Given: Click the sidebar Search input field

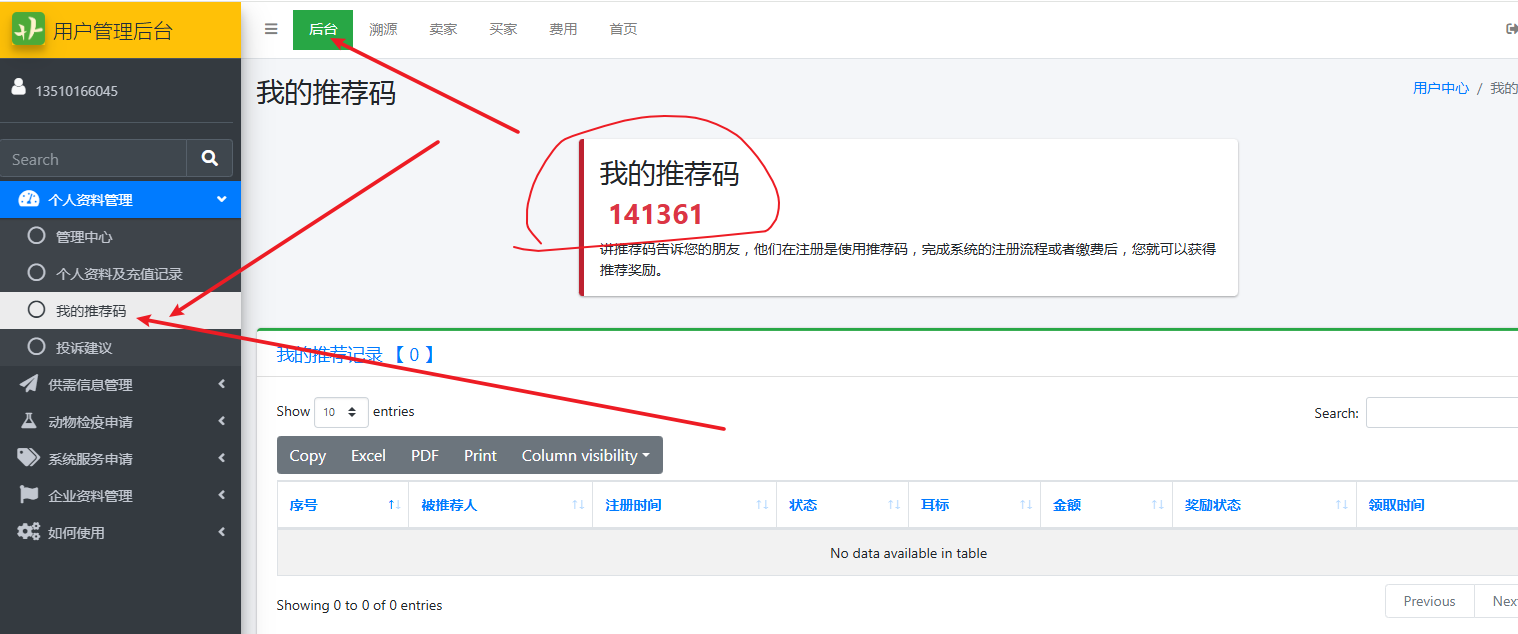Looking at the screenshot, I should [x=94, y=158].
